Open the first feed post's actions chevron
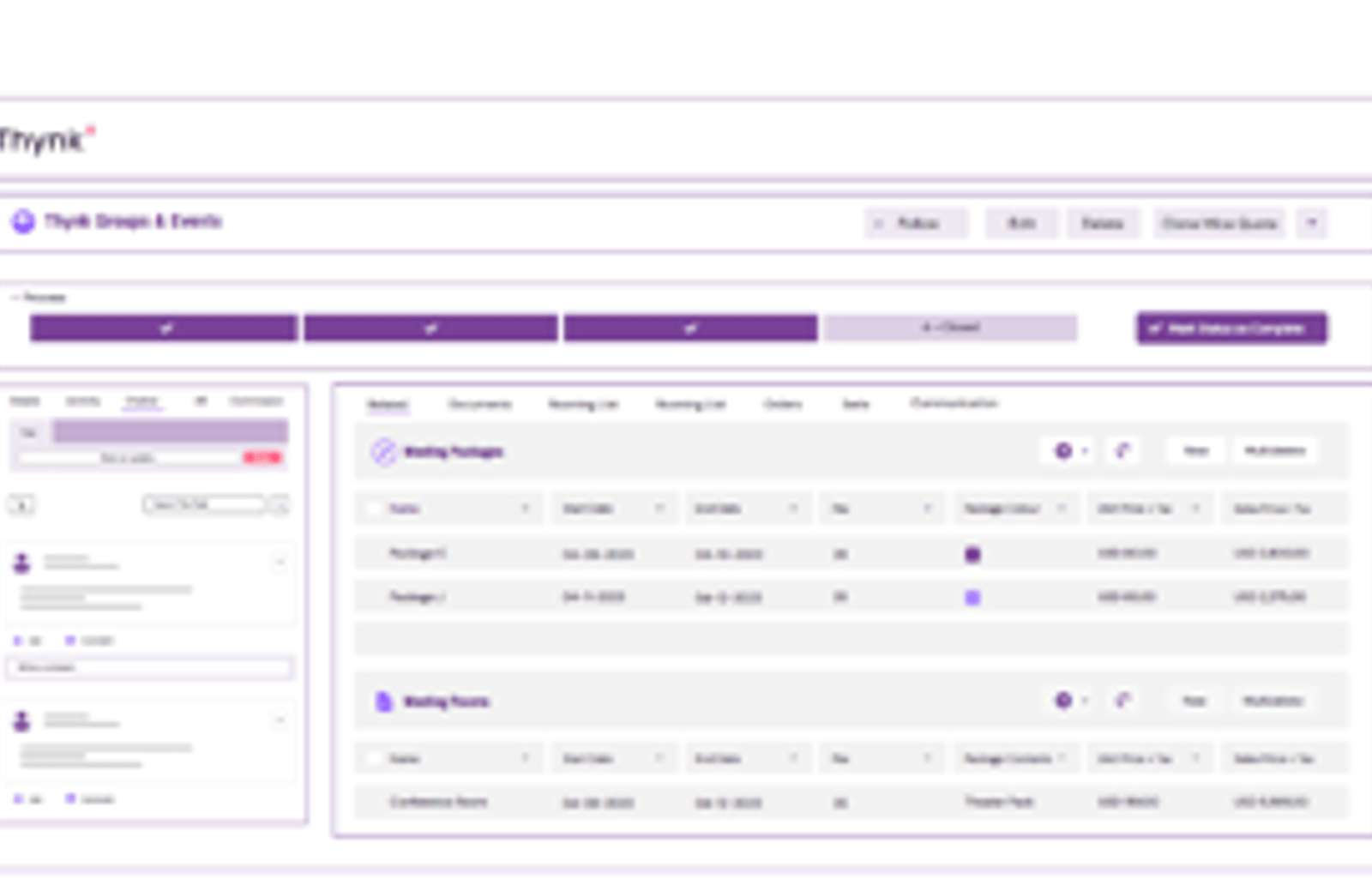Screen dimensions: 1372x885 point(280,563)
